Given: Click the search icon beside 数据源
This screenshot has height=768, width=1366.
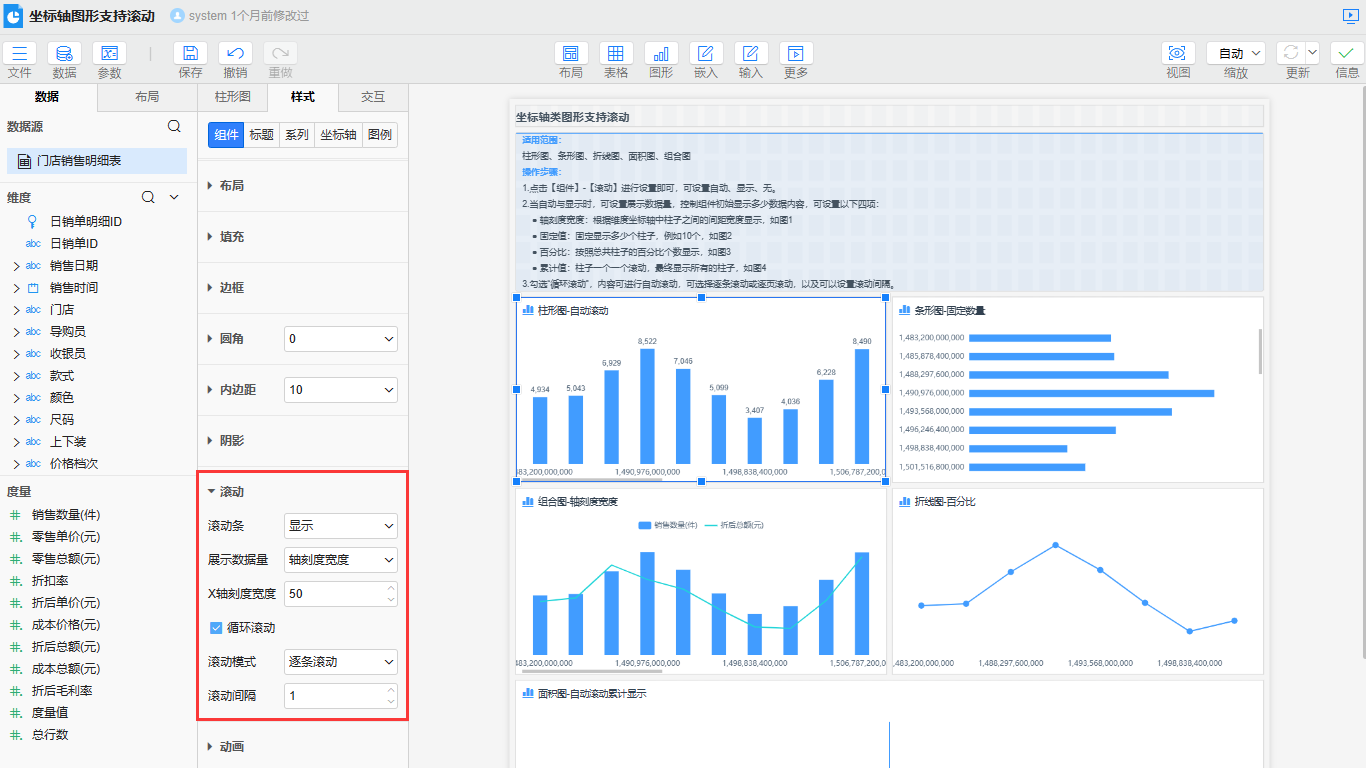Looking at the screenshot, I should [x=174, y=127].
